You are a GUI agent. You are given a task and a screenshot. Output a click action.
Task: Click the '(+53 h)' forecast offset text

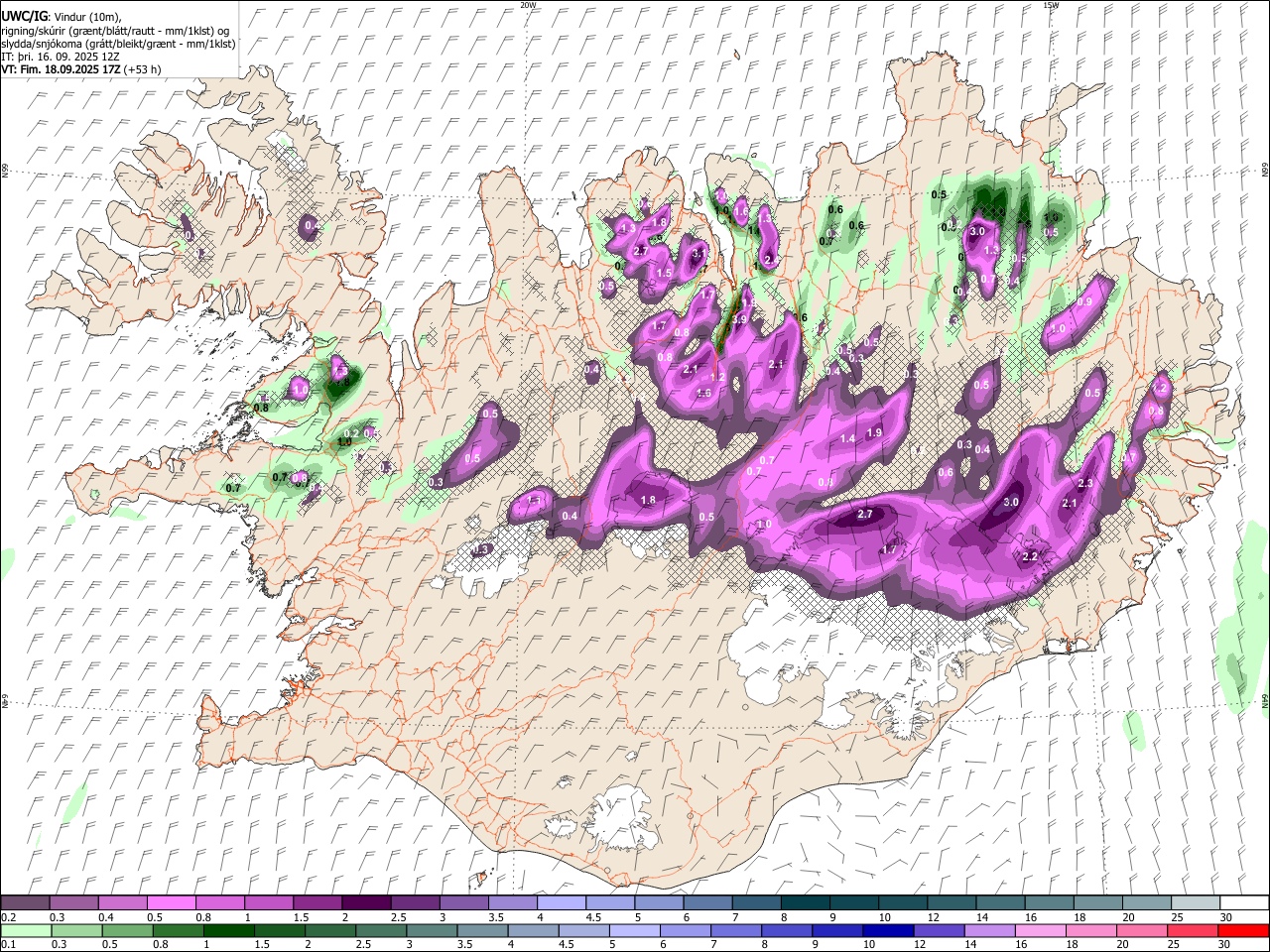click(143, 69)
